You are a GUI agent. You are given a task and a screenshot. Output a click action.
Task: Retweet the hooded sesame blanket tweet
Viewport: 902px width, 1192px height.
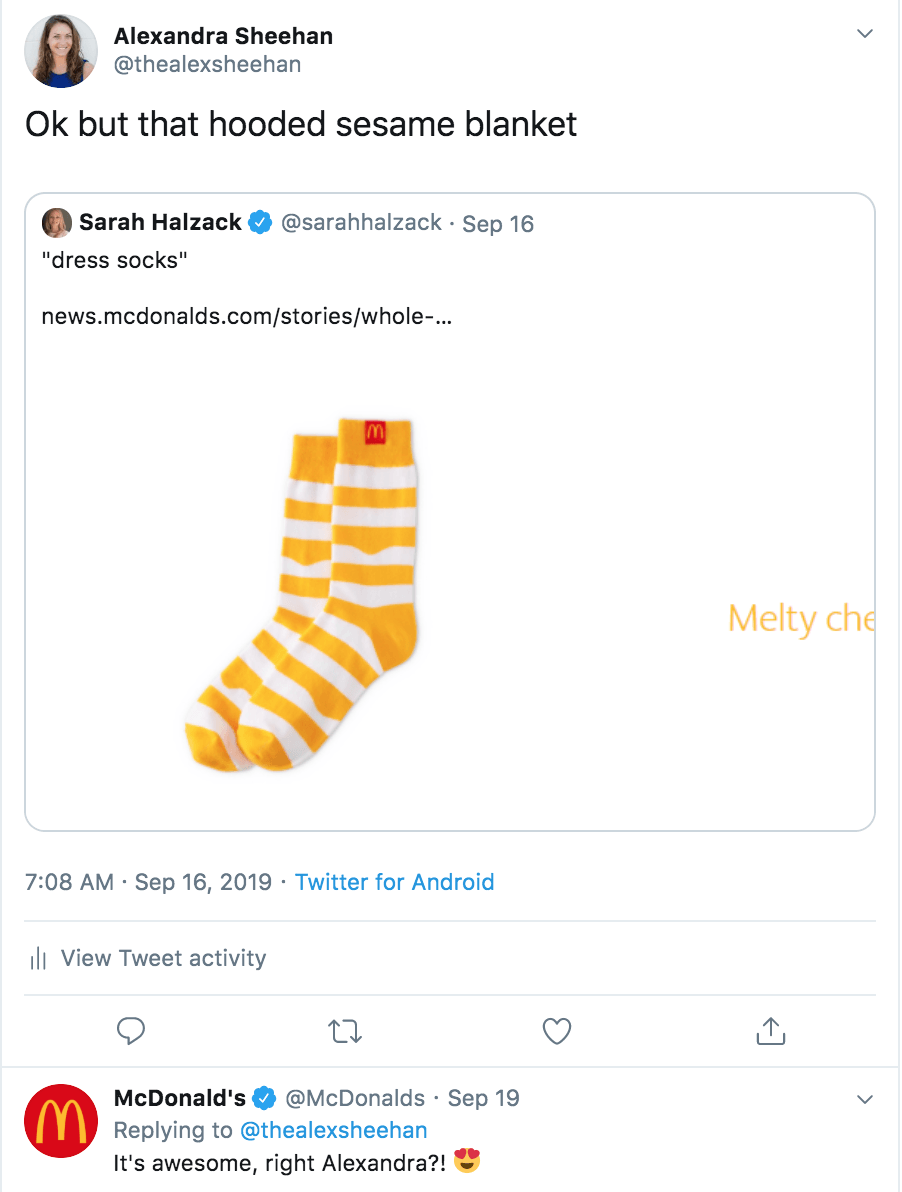[x=345, y=1031]
